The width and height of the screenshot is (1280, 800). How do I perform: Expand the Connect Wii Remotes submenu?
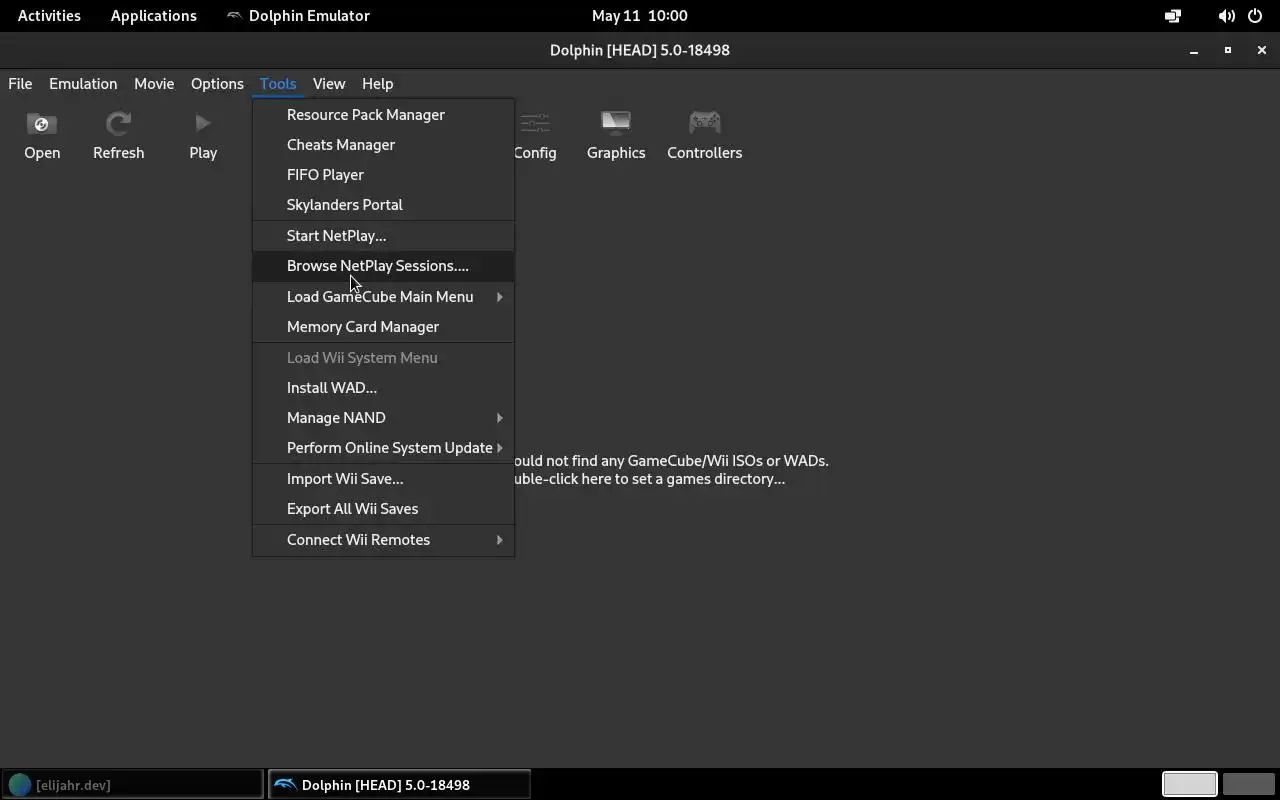pyautogui.click(x=383, y=540)
